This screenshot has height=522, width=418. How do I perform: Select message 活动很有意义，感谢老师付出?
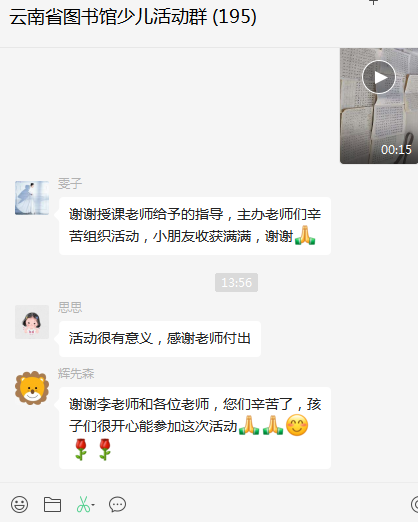pyautogui.click(x=160, y=339)
